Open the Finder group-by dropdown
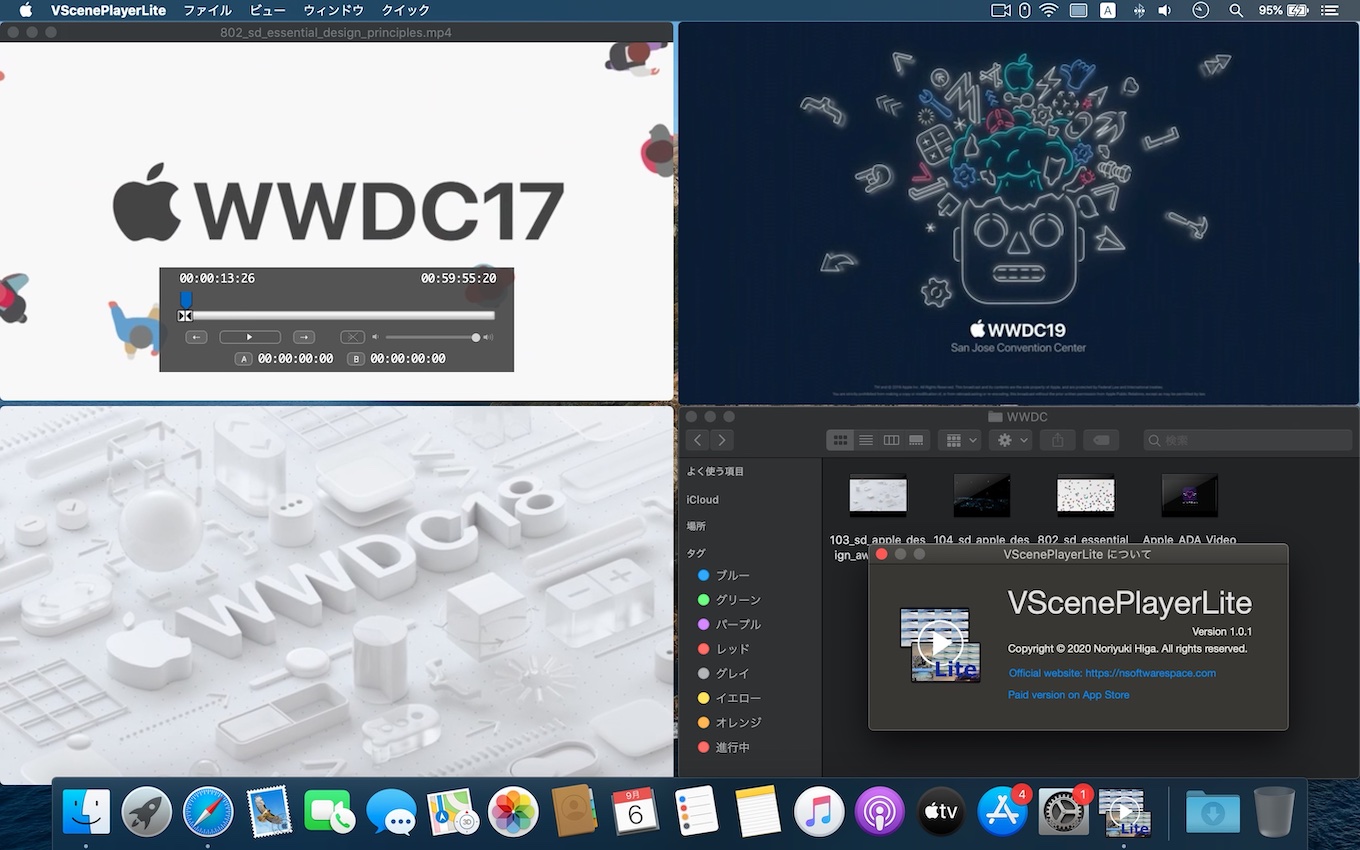The image size is (1360, 850). pos(959,440)
